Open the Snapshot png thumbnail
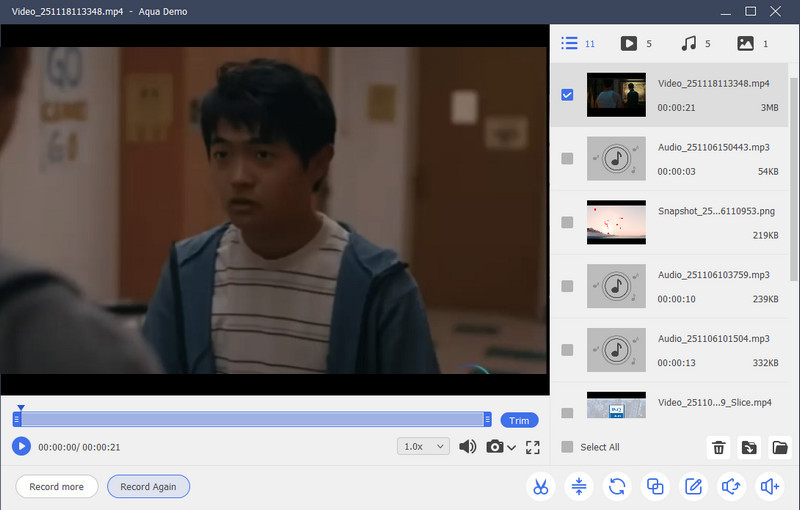800x510 pixels. click(x=616, y=222)
